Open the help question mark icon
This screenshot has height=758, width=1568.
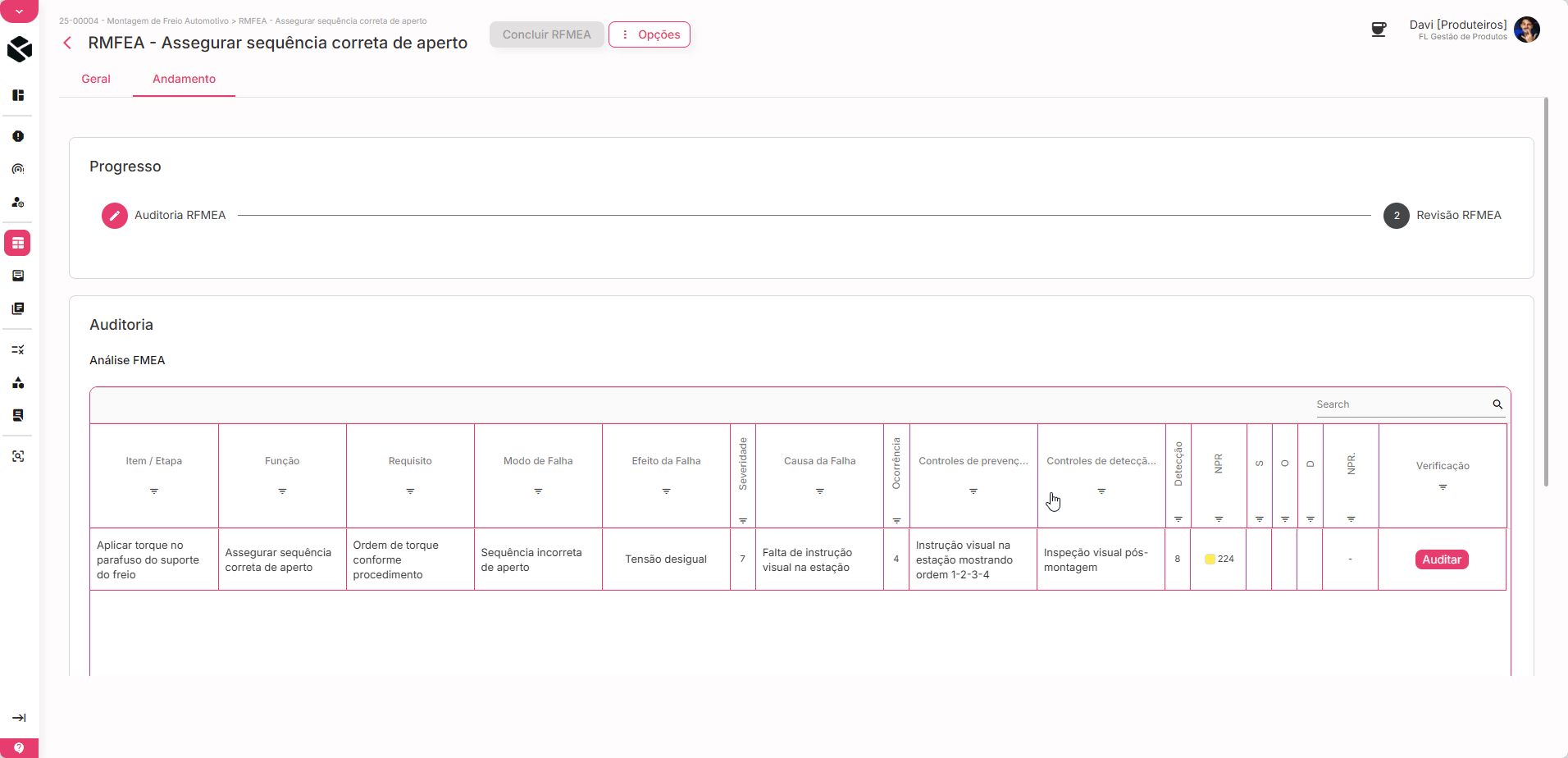click(x=19, y=747)
